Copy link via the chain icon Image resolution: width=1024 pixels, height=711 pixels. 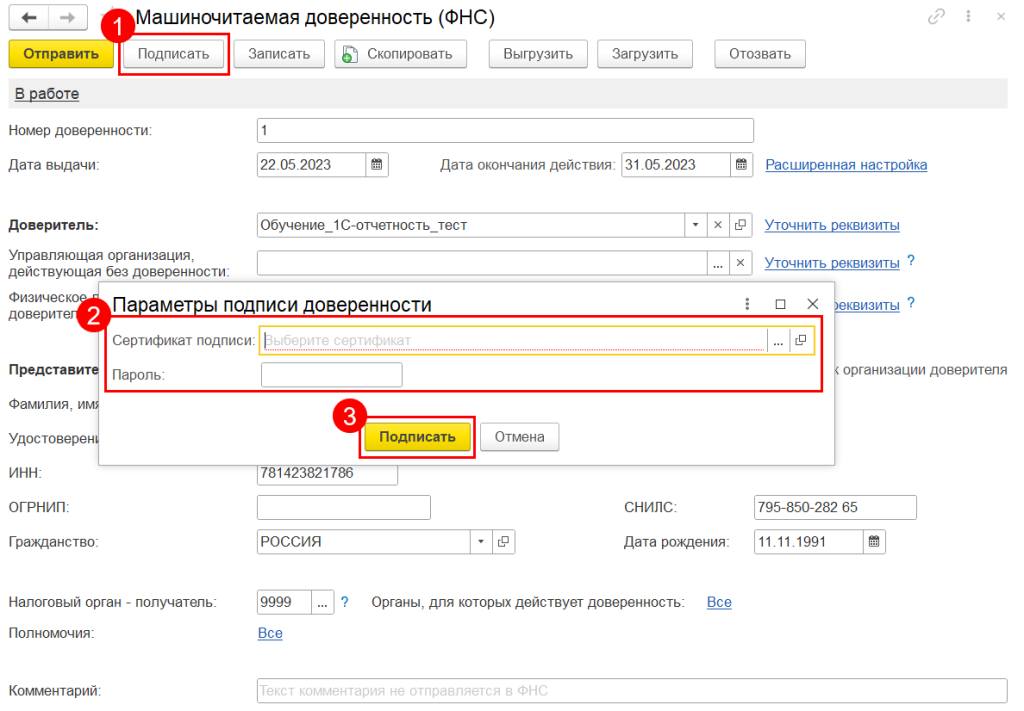point(936,17)
